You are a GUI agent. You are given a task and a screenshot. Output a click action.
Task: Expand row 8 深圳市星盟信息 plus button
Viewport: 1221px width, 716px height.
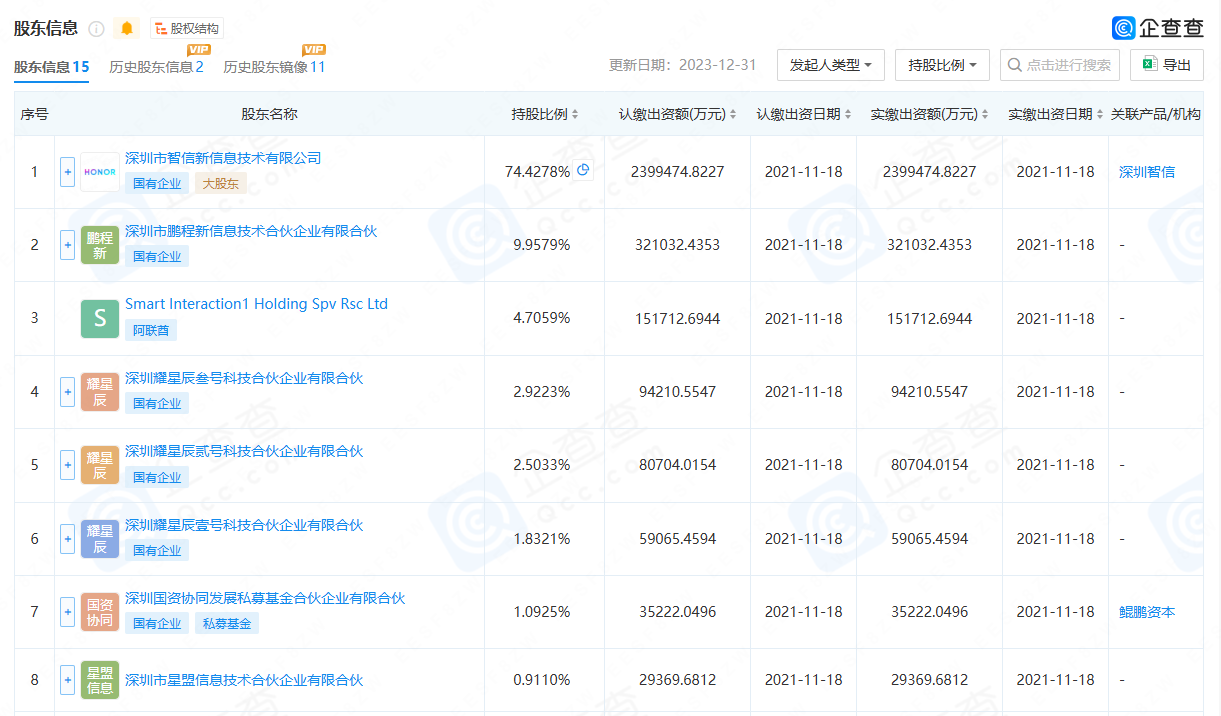tap(68, 680)
